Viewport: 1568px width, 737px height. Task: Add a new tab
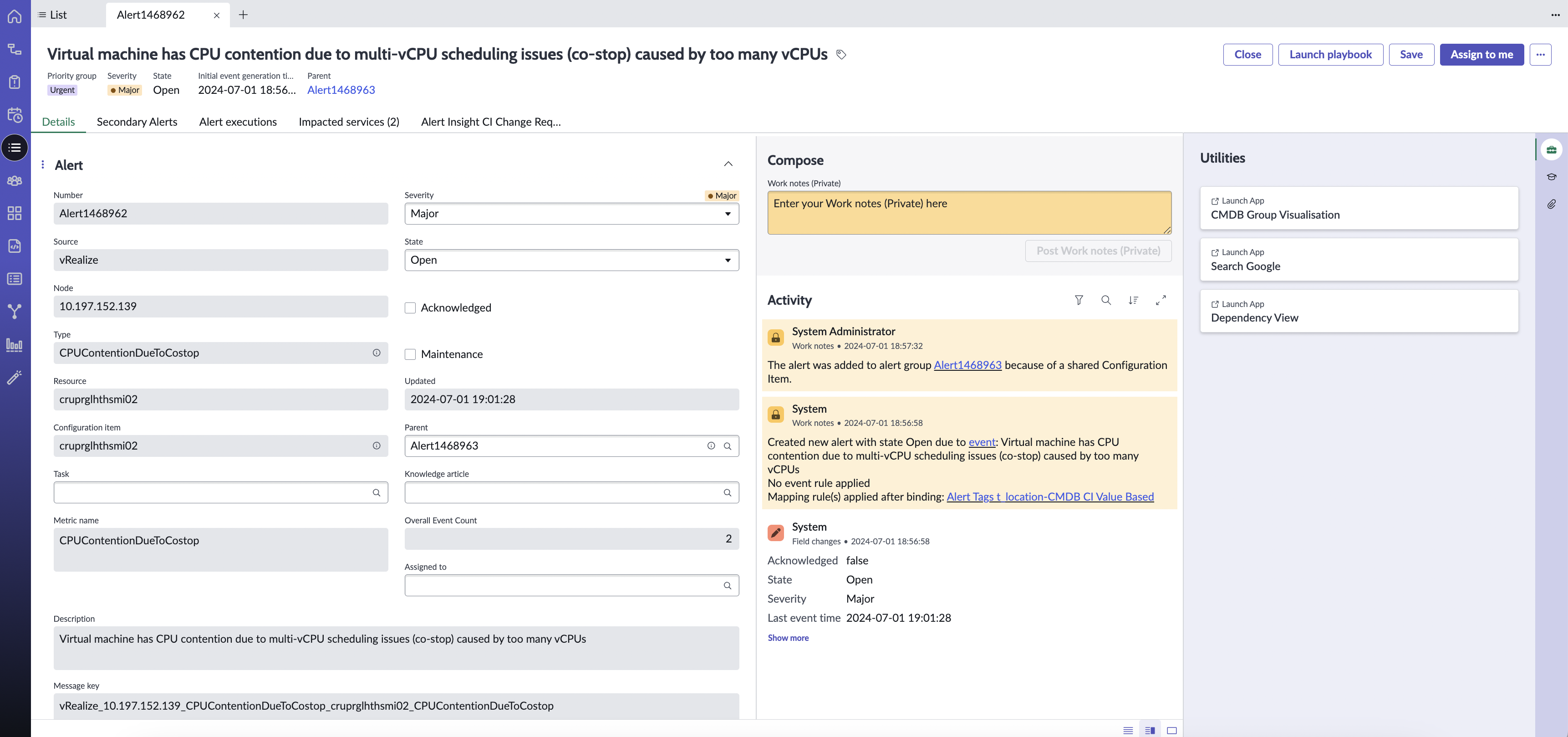pyautogui.click(x=243, y=15)
